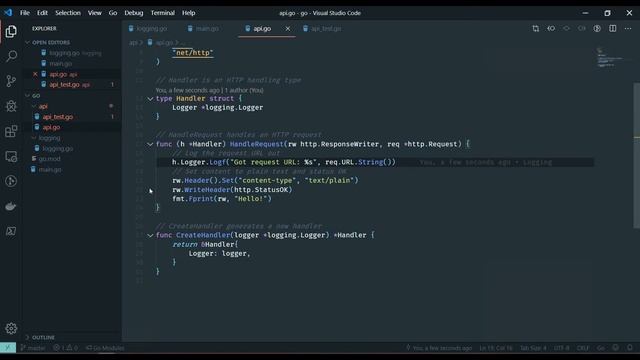Click the master branch status item
The height and width of the screenshot is (360, 640).
[33, 348]
